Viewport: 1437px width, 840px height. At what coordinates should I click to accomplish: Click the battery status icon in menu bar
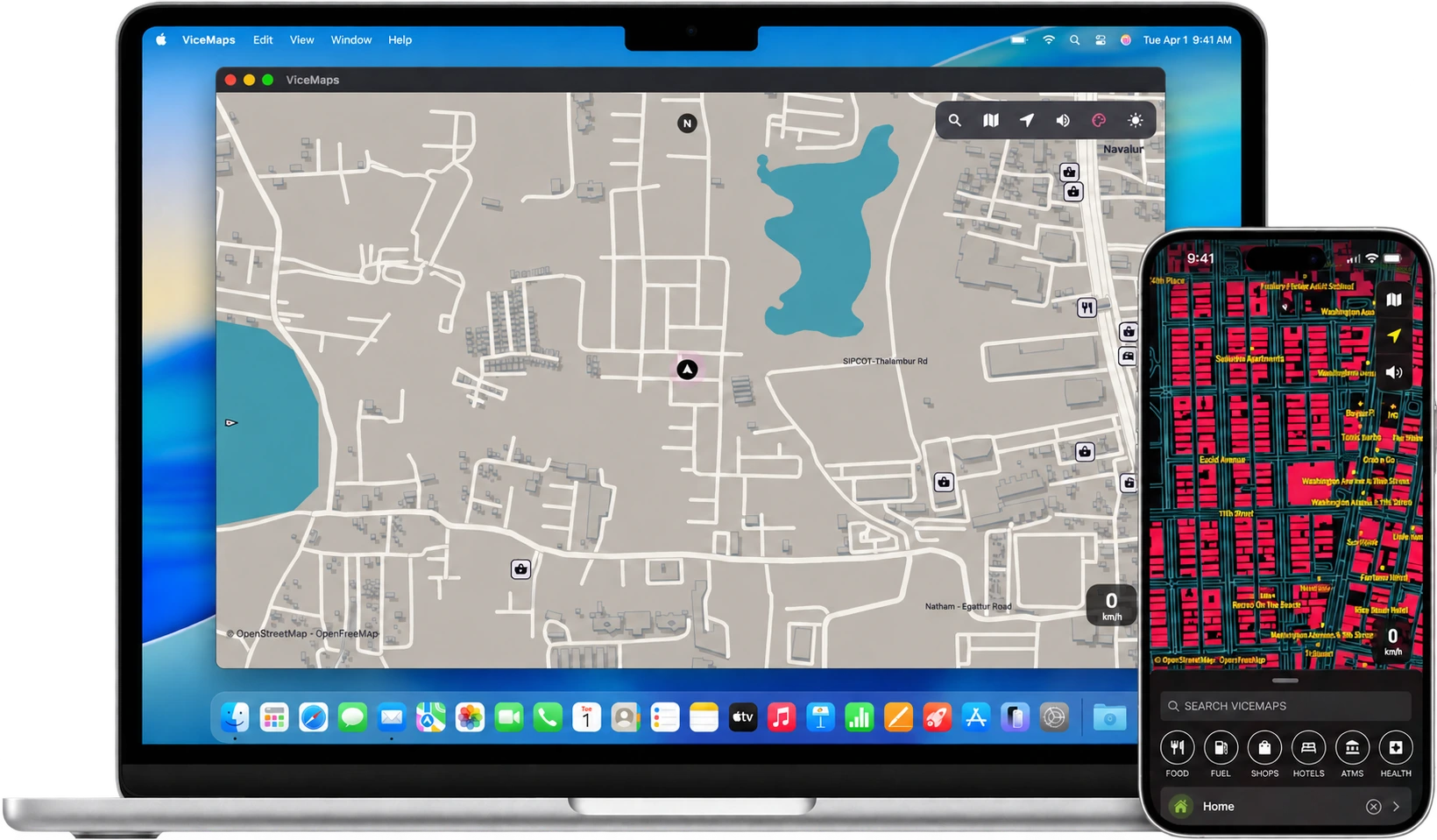(1019, 39)
